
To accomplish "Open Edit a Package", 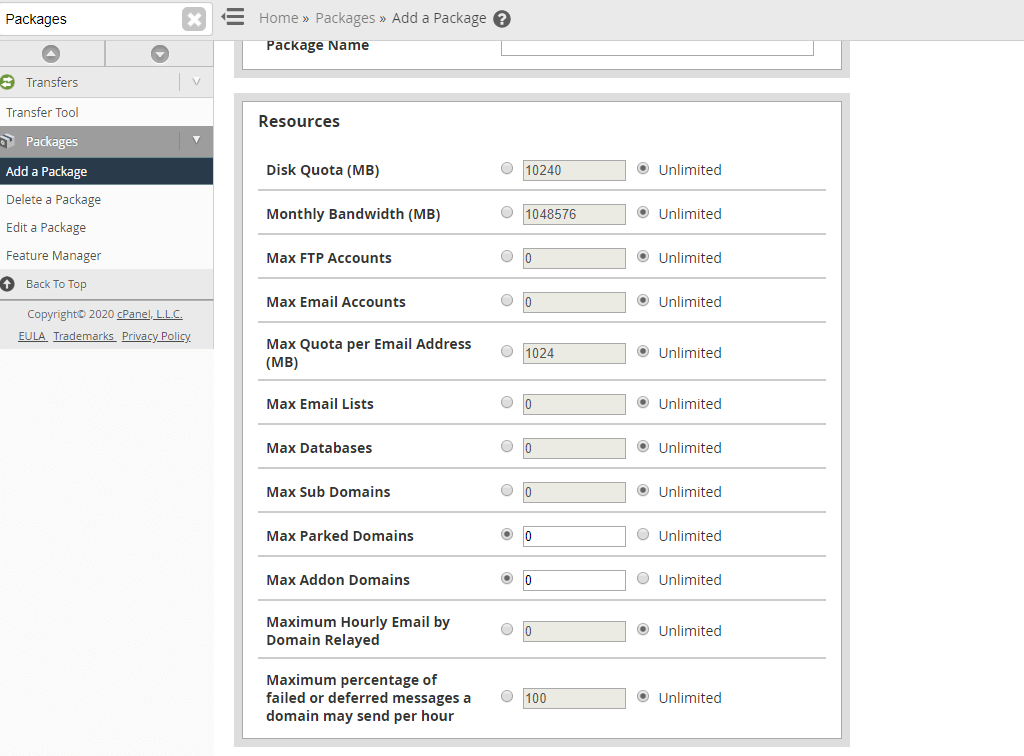I will coord(46,227).
